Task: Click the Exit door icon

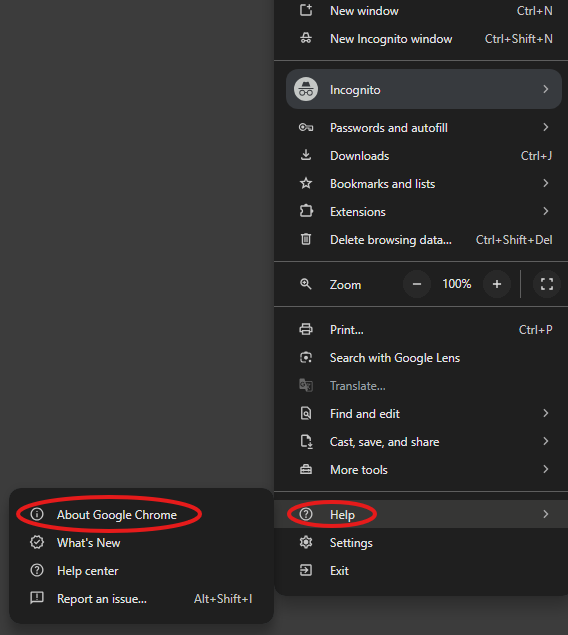Action: click(x=306, y=570)
